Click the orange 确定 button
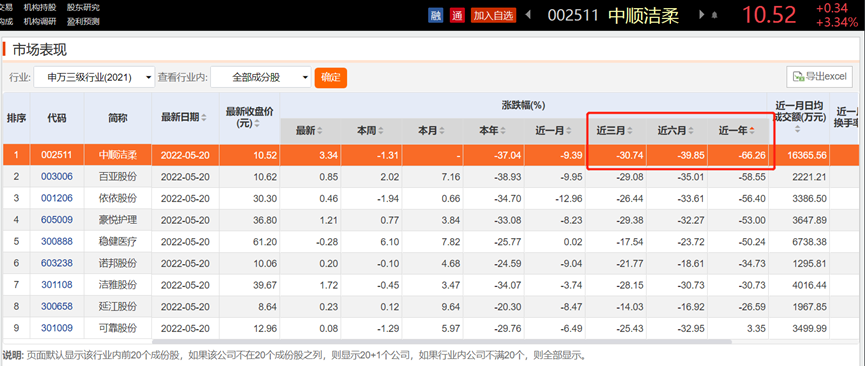The width and height of the screenshot is (865, 366). 330,77
